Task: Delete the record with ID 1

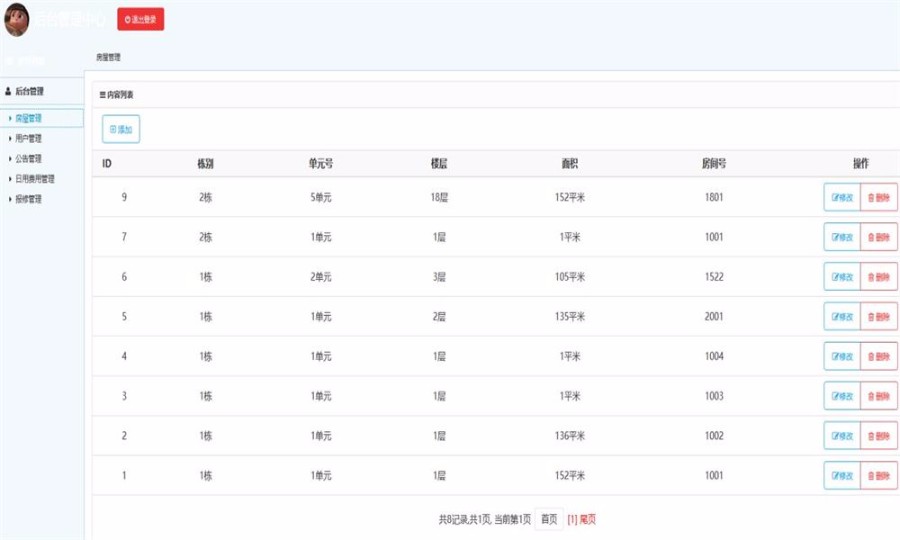Action: [x=879, y=476]
